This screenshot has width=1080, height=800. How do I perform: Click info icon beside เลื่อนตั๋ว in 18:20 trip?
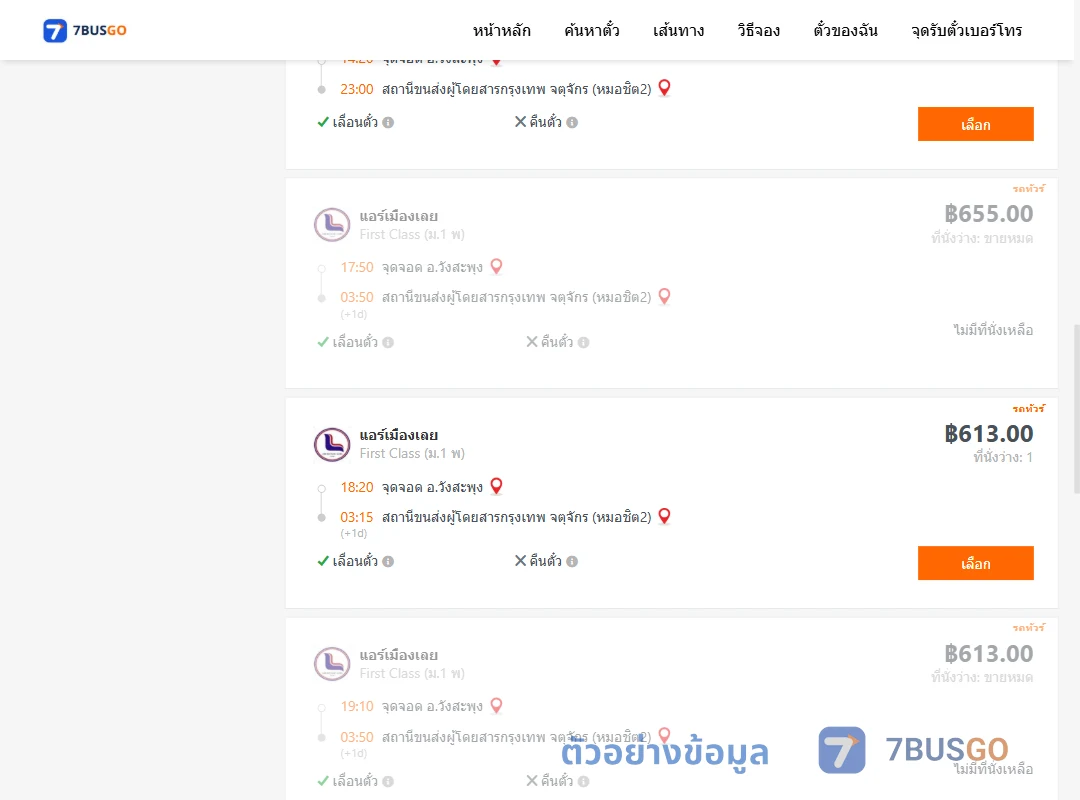[x=388, y=562]
